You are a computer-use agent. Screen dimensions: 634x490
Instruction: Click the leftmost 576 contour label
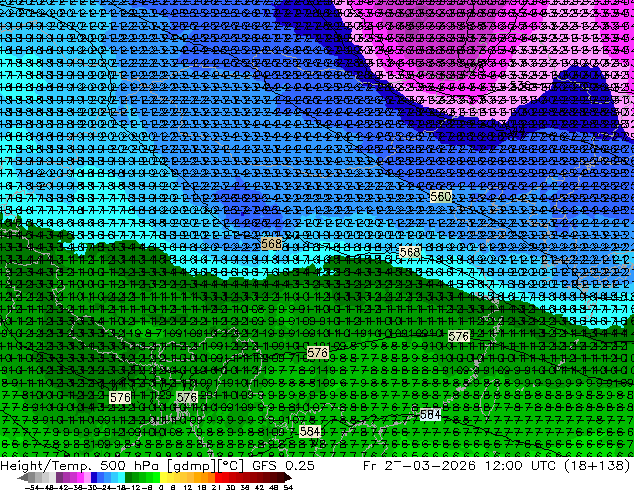[120, 398]
